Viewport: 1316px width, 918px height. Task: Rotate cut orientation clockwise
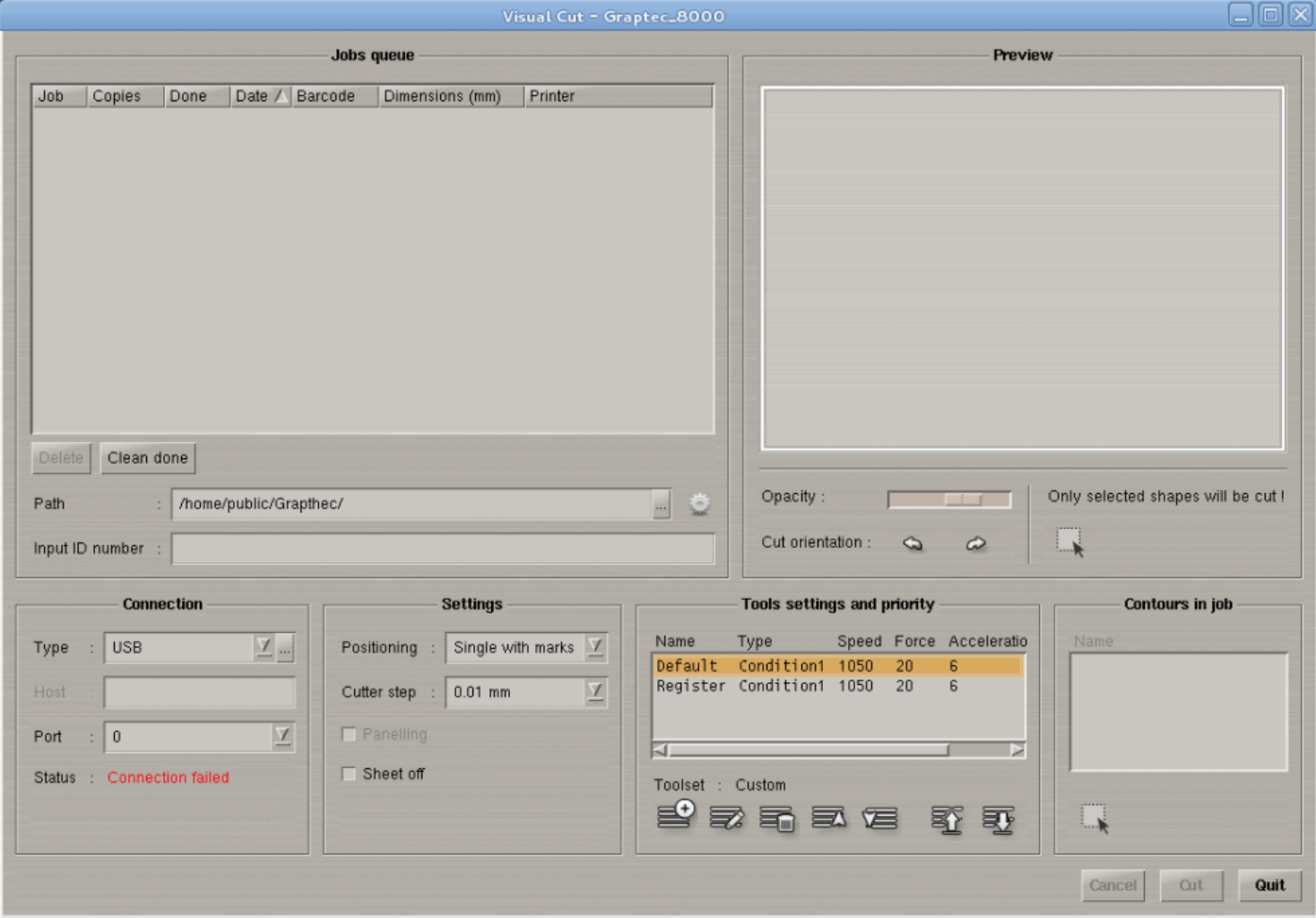(974, 542)
